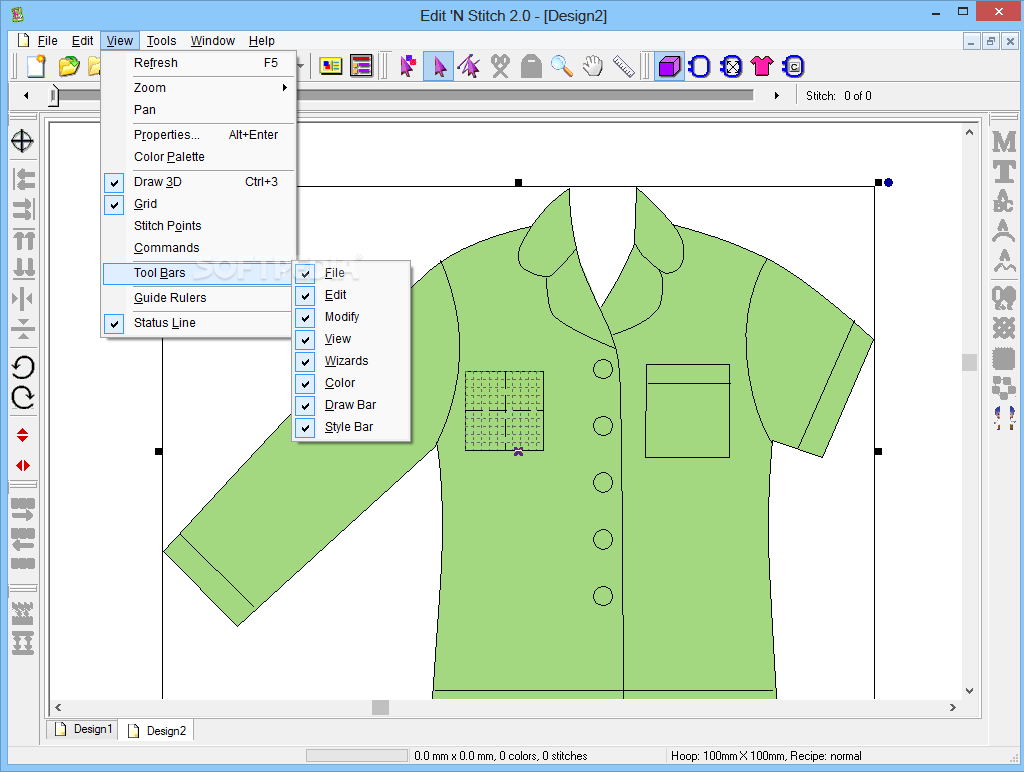
Task: Step stitch slider forward with right arrow
Action: [x=776, y=95]
